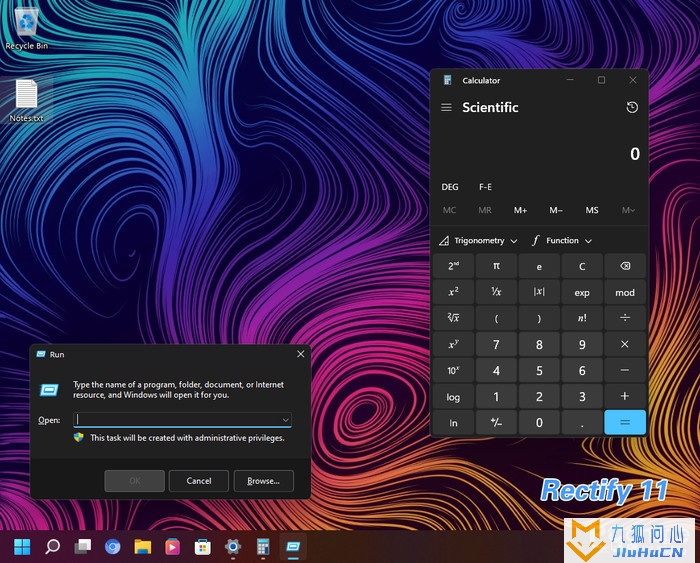
Task: Click digit 2 in Calculator
Action: [x=539, y=396]
